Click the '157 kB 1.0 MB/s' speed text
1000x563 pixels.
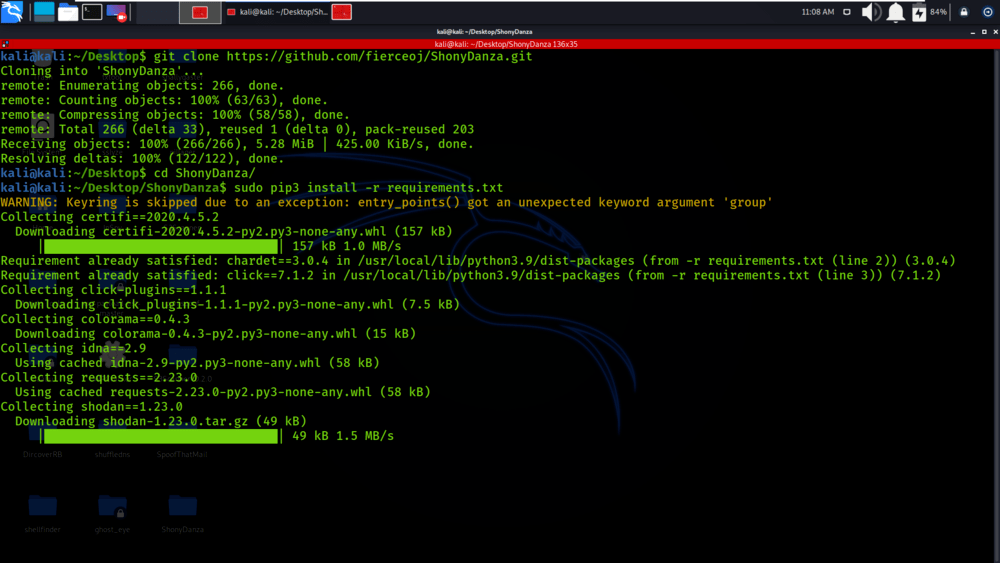346,246
